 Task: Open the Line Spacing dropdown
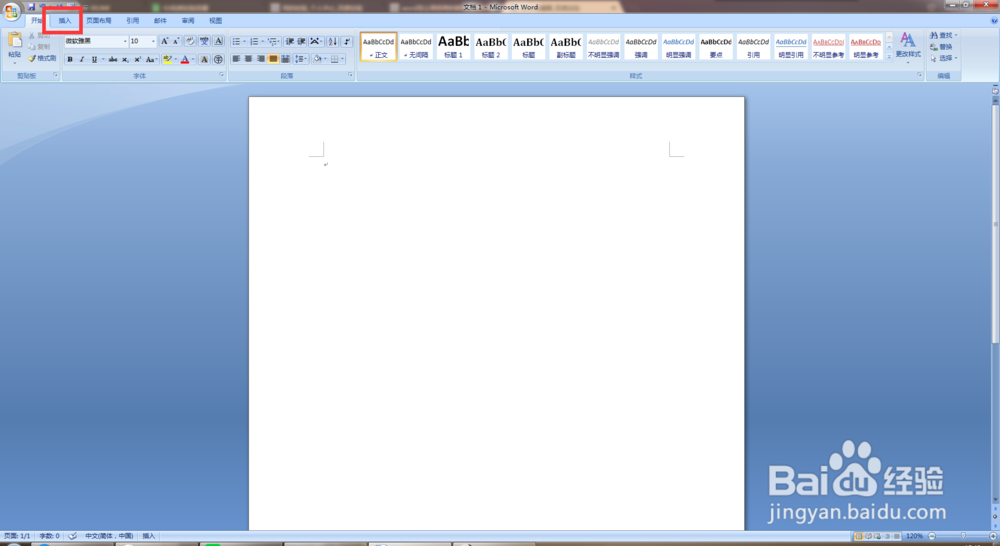coord(301,59)
